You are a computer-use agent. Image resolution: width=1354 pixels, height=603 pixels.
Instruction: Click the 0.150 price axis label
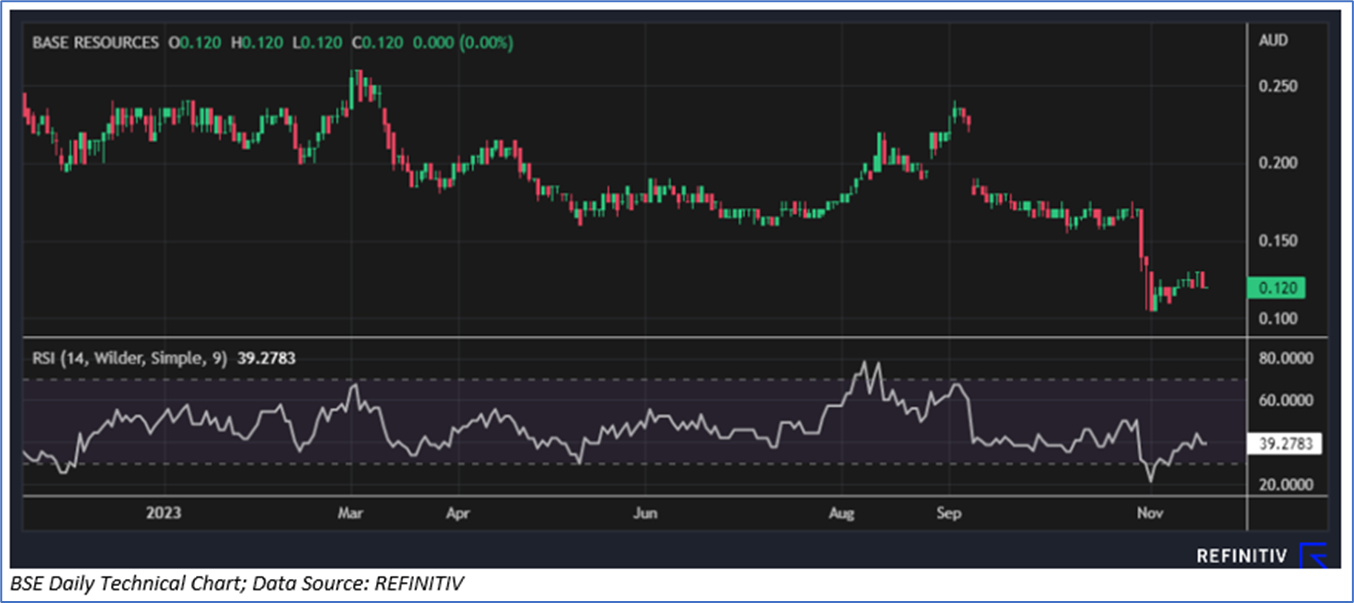(x=1278, y=241)
